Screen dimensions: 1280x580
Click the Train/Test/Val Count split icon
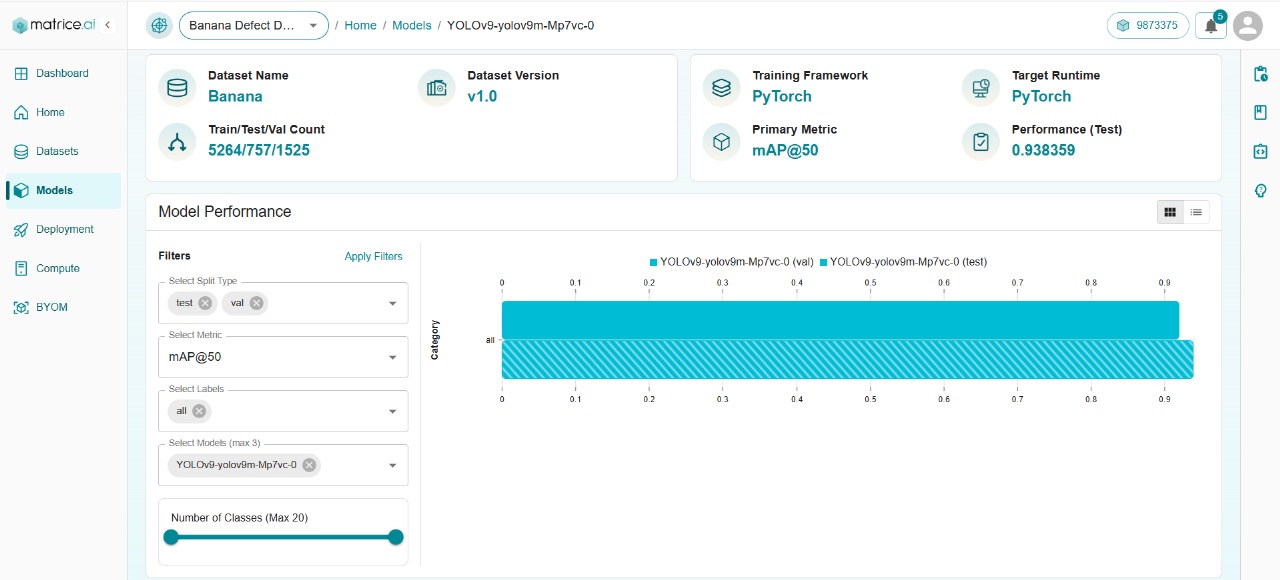[x=177, y=141]
